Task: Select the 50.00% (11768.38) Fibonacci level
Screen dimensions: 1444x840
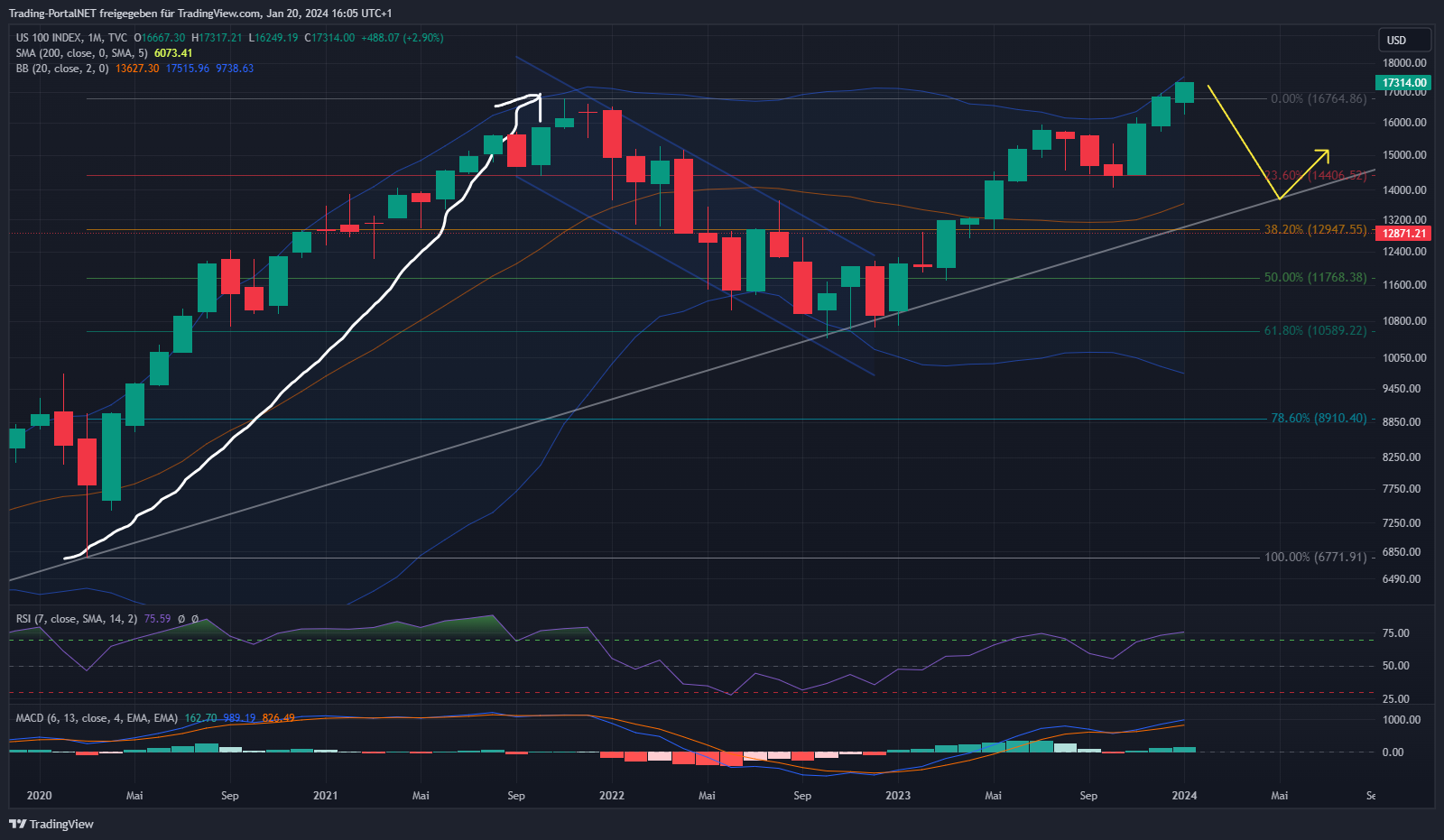Action: coord(1315,278)
